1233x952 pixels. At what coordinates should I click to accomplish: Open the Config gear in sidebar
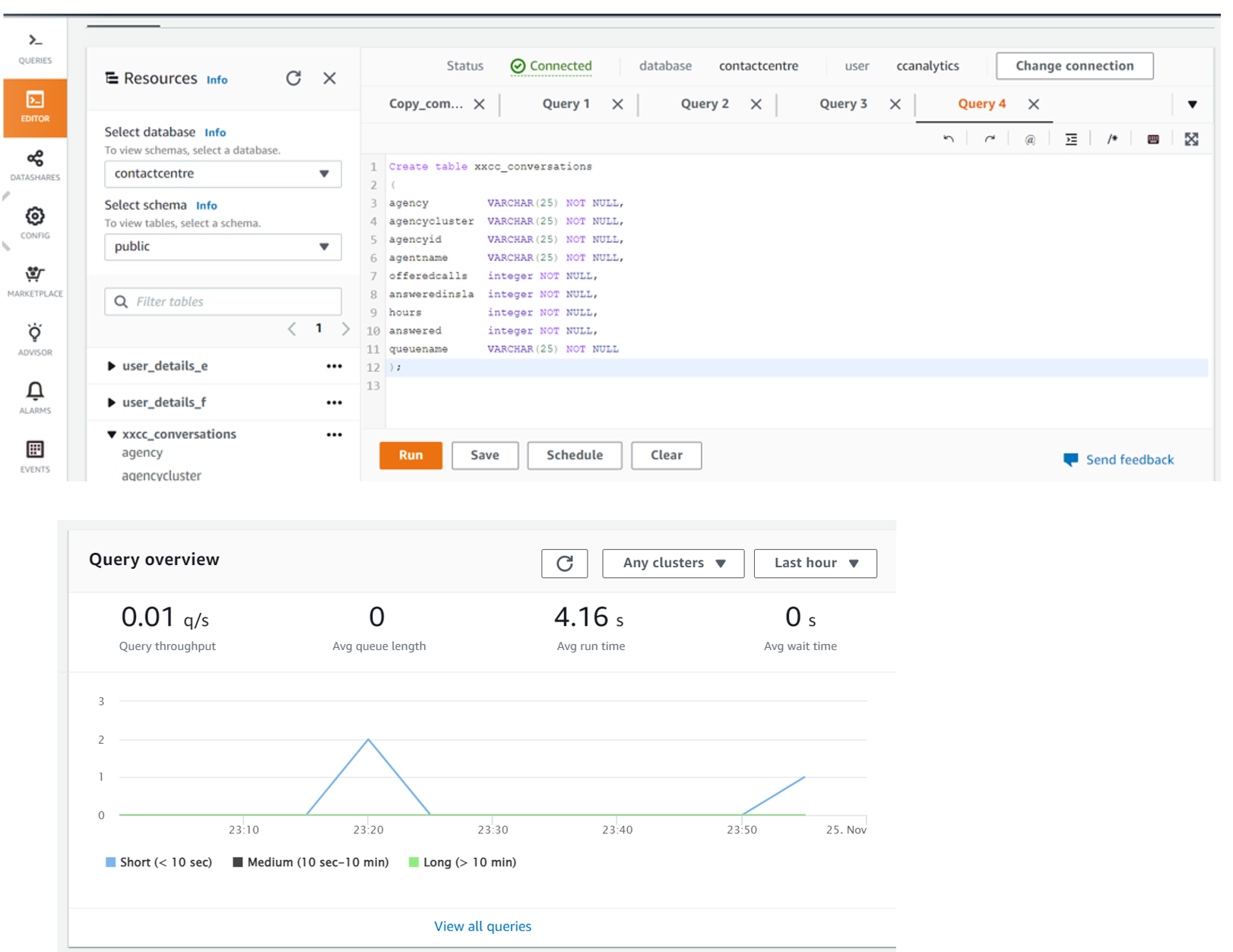[35, 223]
